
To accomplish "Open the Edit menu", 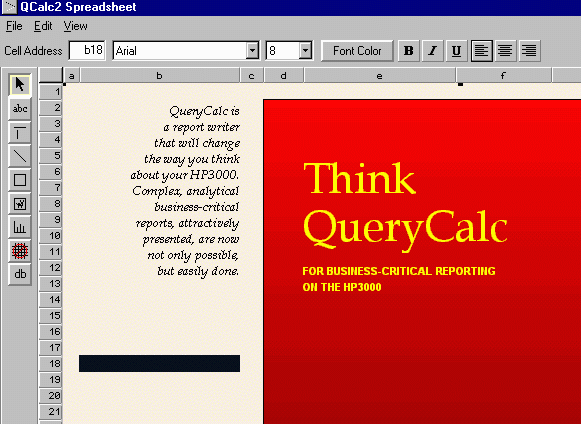I will tap(43, 26).
